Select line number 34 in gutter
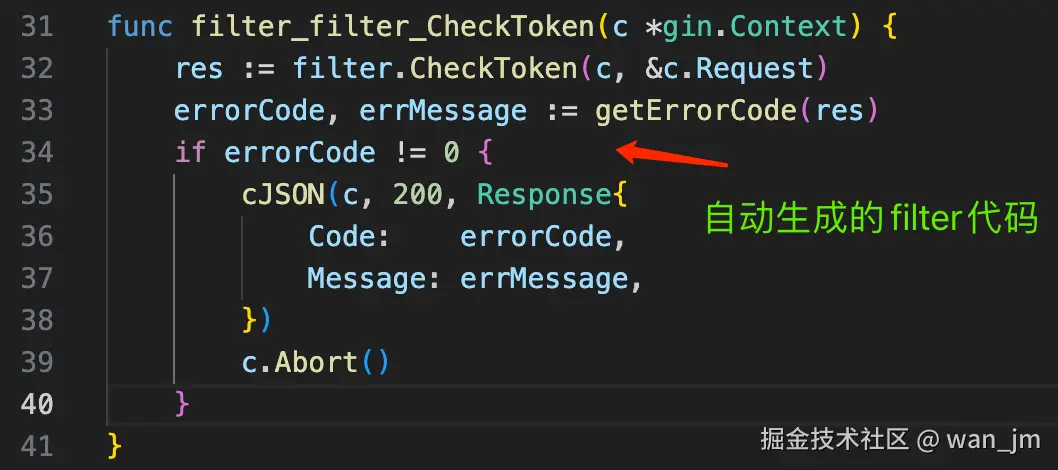The height and width of the screenshot is (470, 1058). click(36, 153)
